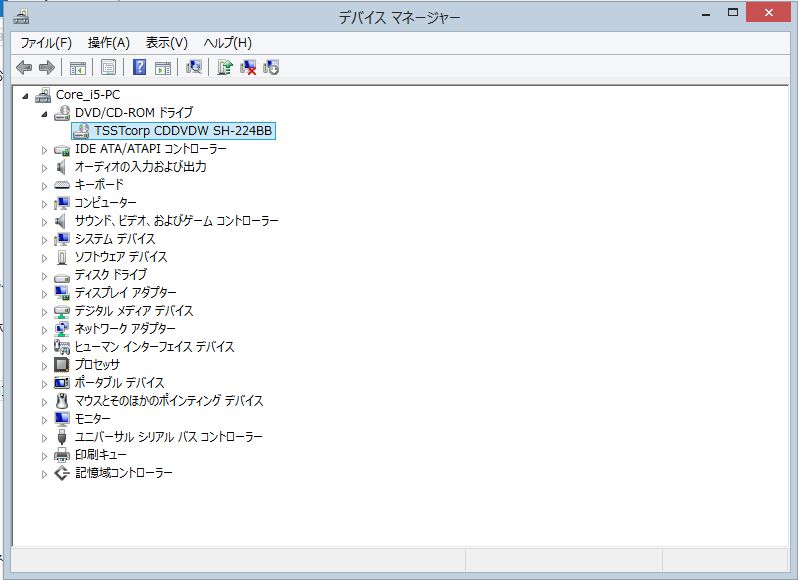This screenshot has width=798, height=580.
Task: Expand the ディスク ドライブ node
Action: tap(44, 276)
